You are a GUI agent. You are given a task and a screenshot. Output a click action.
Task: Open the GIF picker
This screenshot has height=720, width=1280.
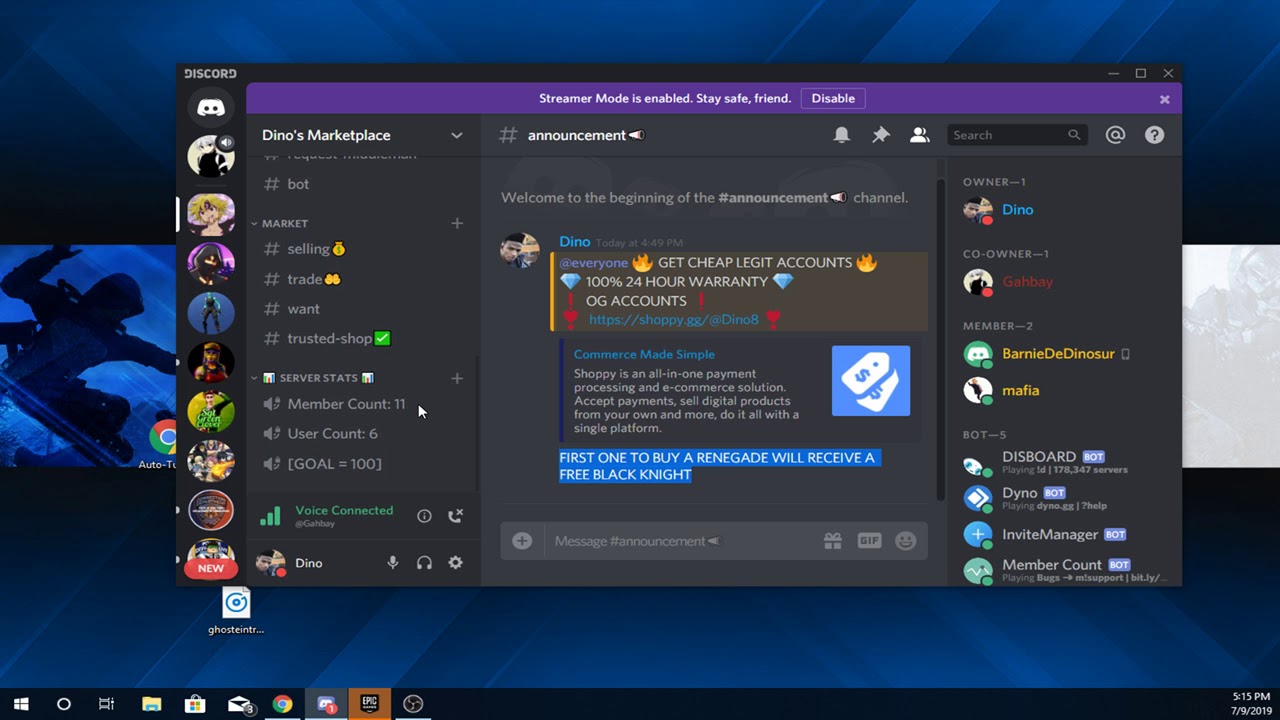click(x=869, y=541)
